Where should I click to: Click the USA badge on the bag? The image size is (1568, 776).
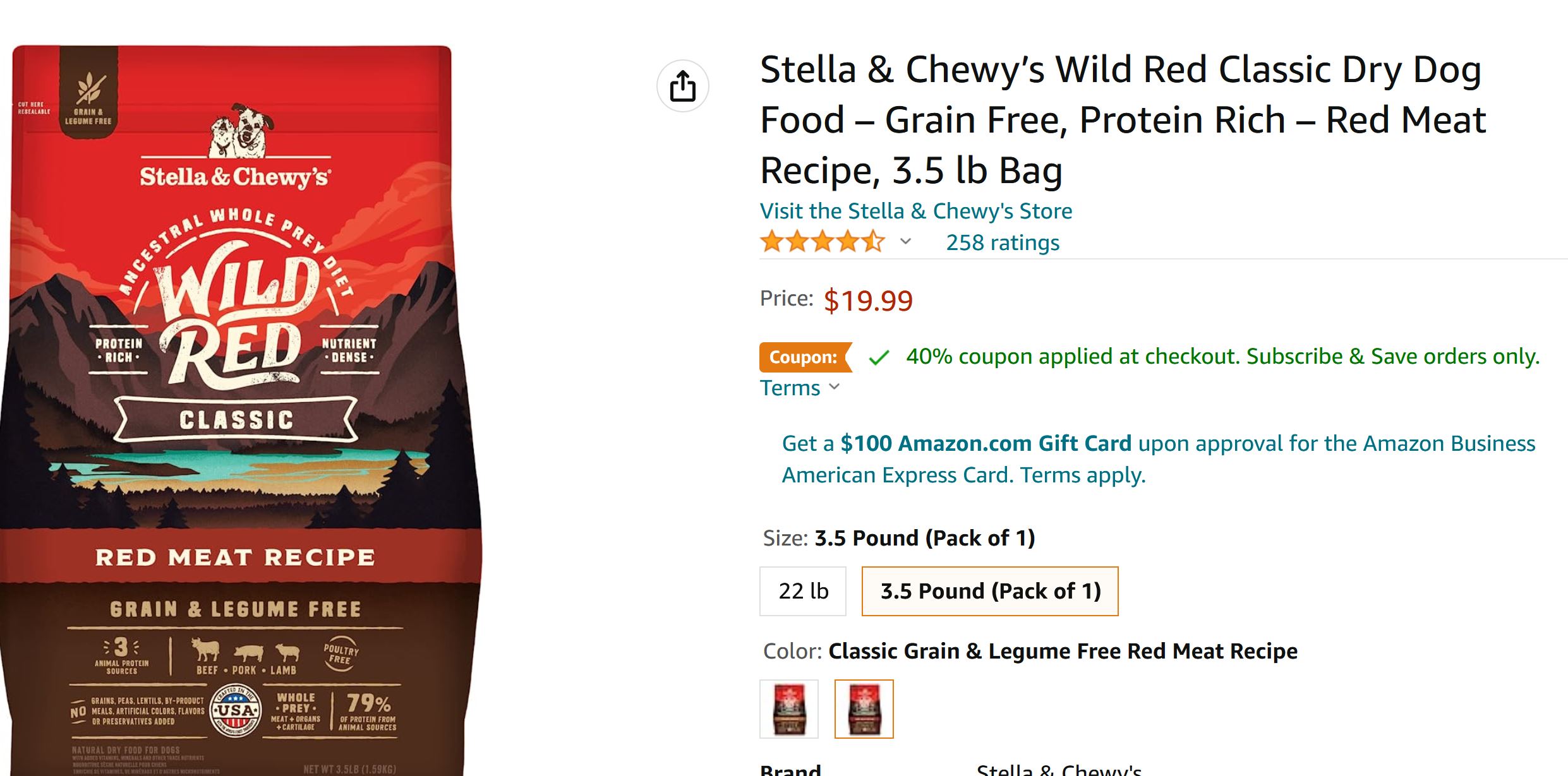point(236,711)
